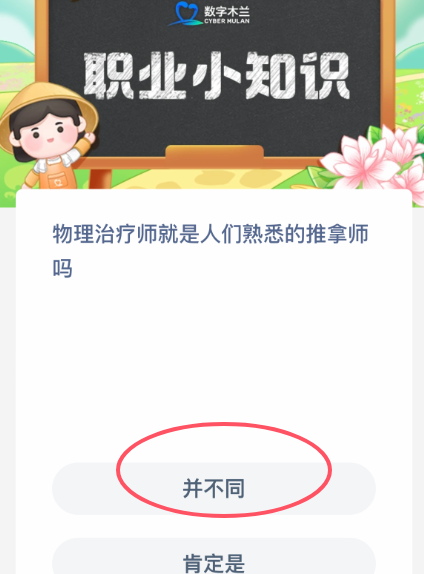The height and width of the screenshot is (574, 424).
Task: Tap the 吗 character ending the question
Action: pos(63,268)
